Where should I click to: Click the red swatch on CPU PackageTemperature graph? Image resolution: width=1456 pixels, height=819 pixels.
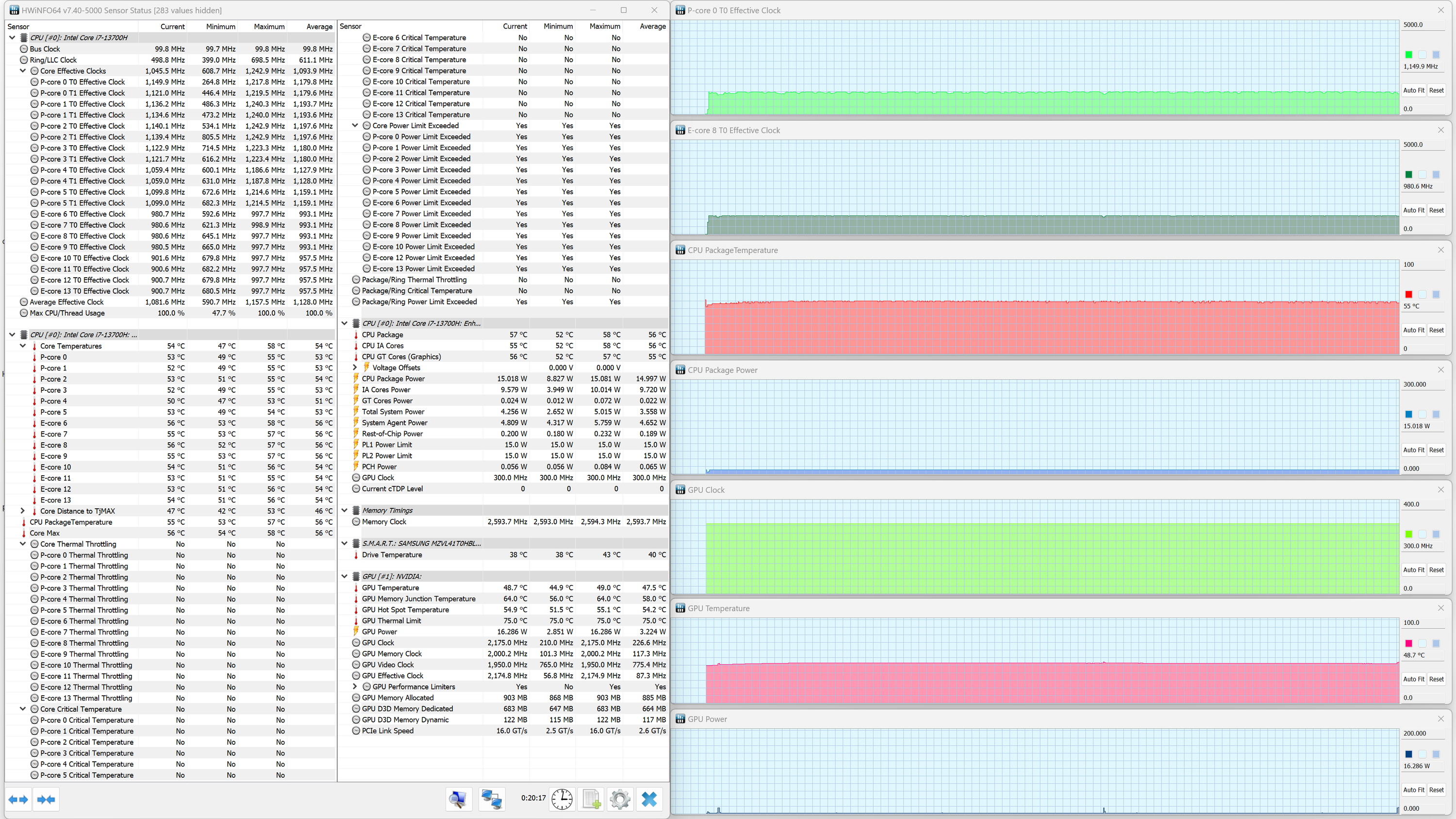1408,295
